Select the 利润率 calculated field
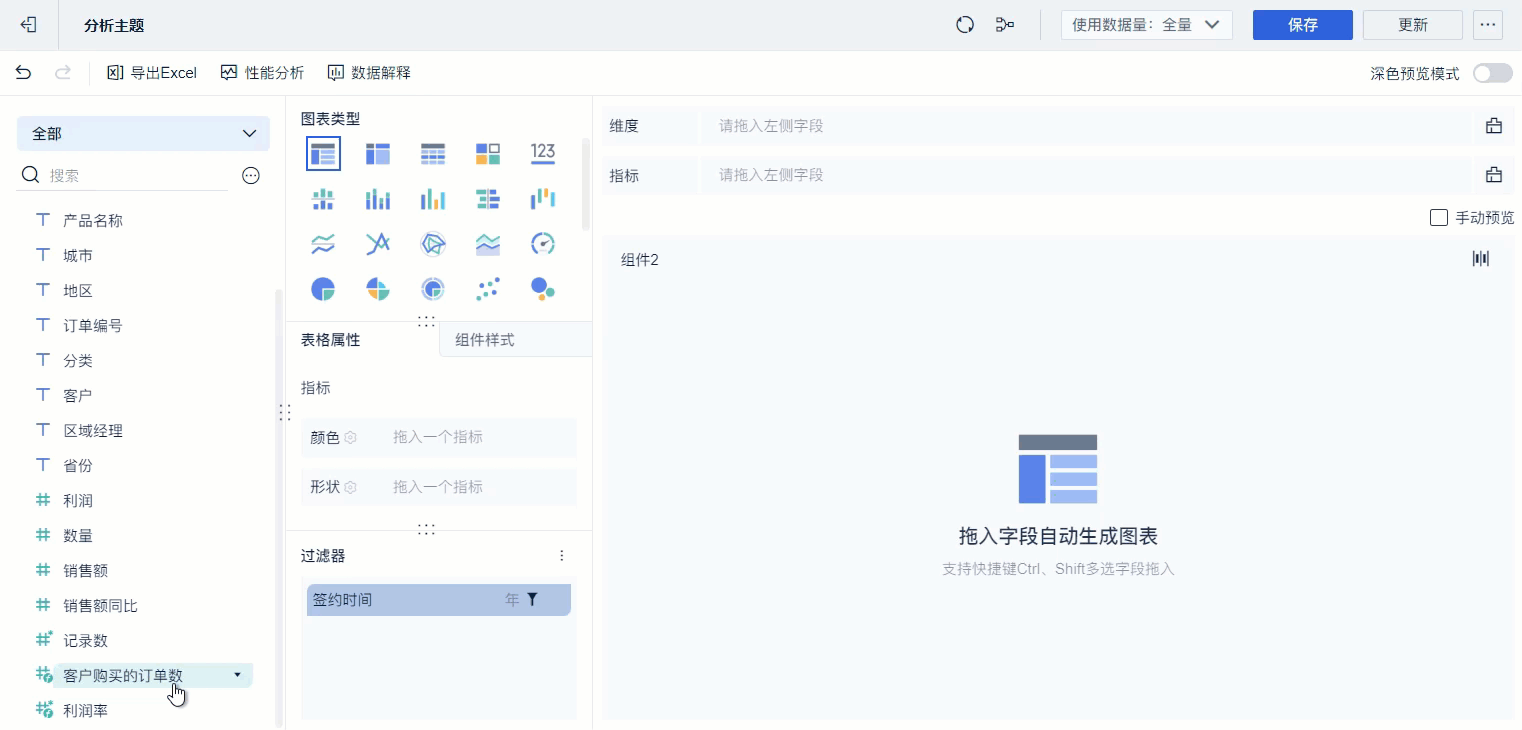This screenshot has height=730, width=1522. [85, 711]
